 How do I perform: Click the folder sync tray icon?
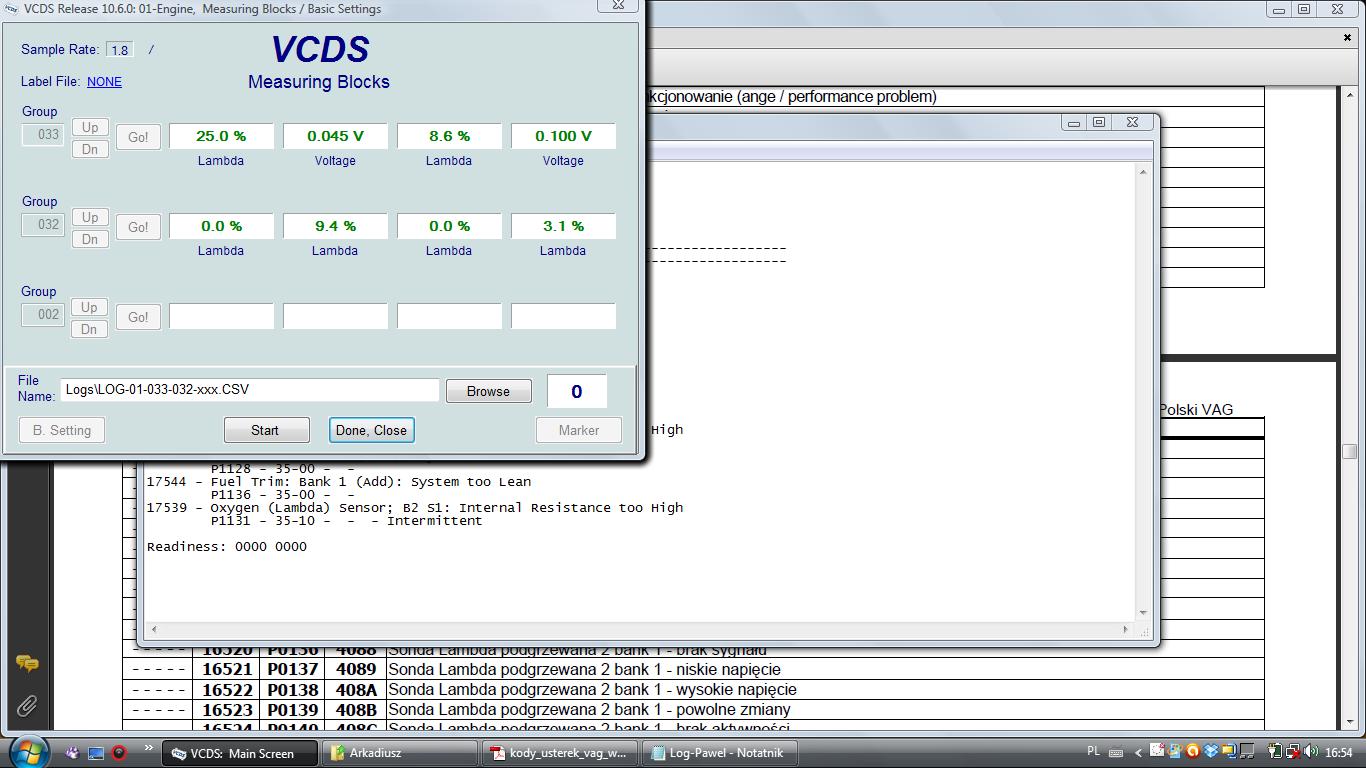[x=1228, y=752]
